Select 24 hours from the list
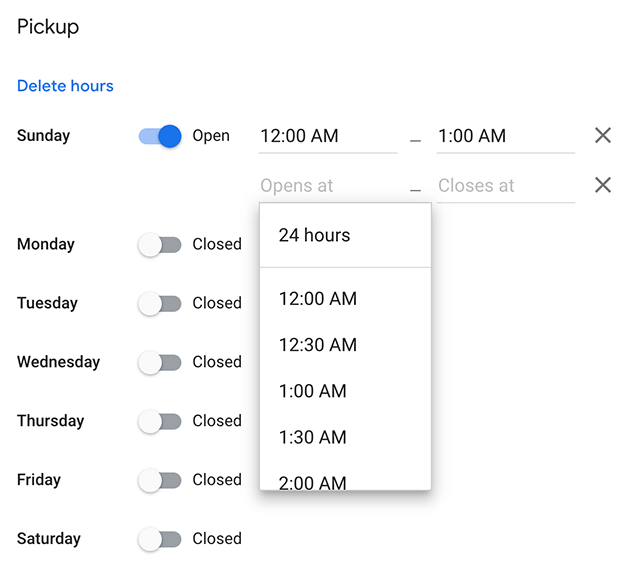This screenshot has width=640, height=581. point(315,236)
